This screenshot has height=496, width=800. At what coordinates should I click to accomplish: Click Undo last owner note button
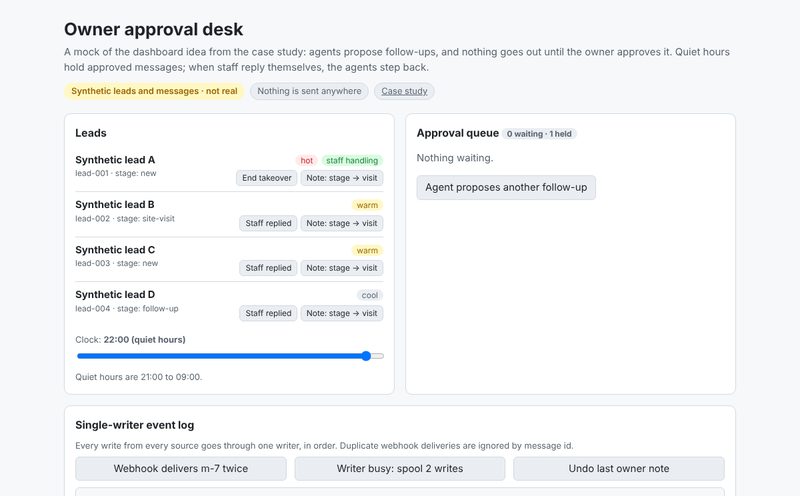point(618,468)
